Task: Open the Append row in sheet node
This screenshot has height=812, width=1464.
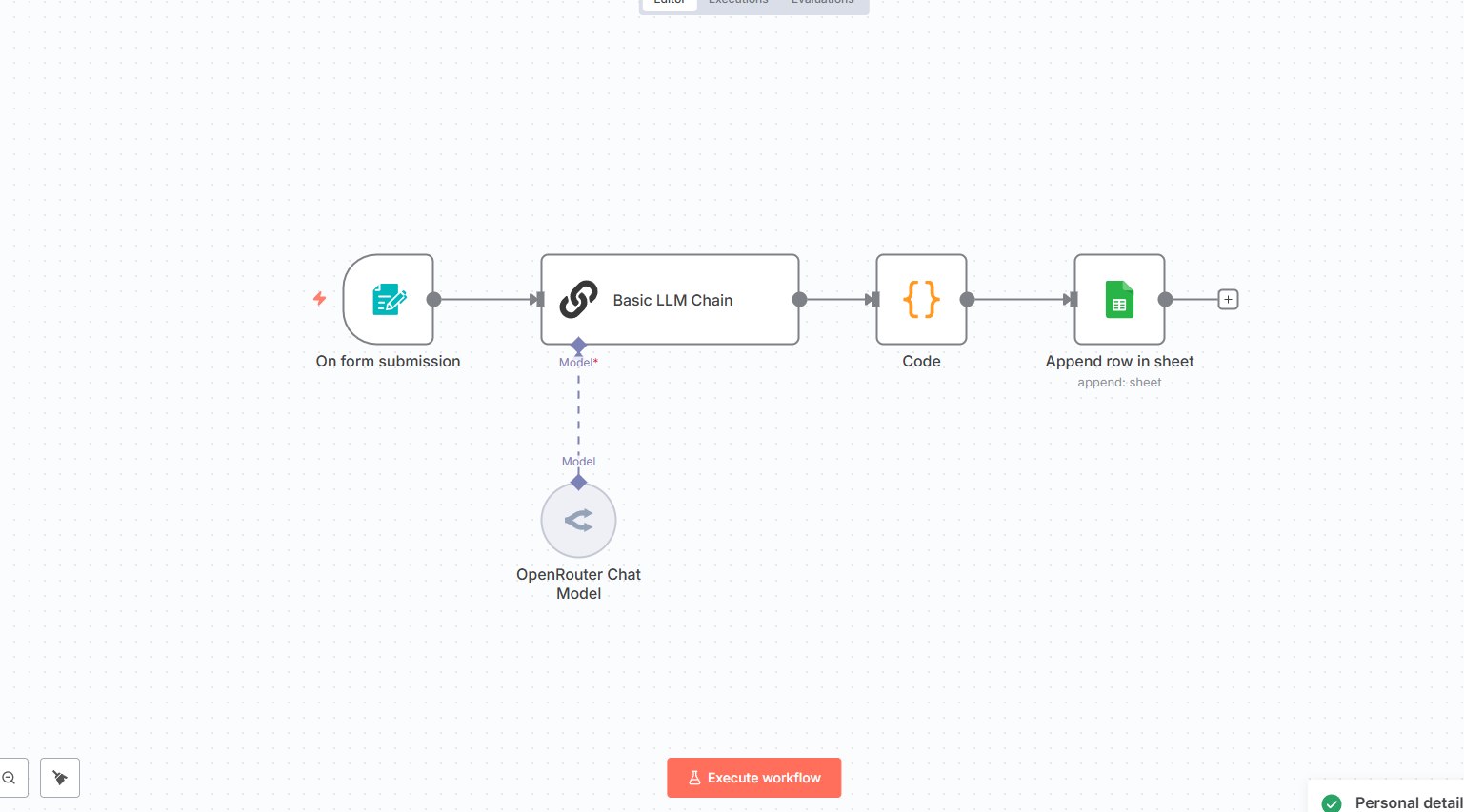Action: pyautogui.click(x=1119, y=299)
